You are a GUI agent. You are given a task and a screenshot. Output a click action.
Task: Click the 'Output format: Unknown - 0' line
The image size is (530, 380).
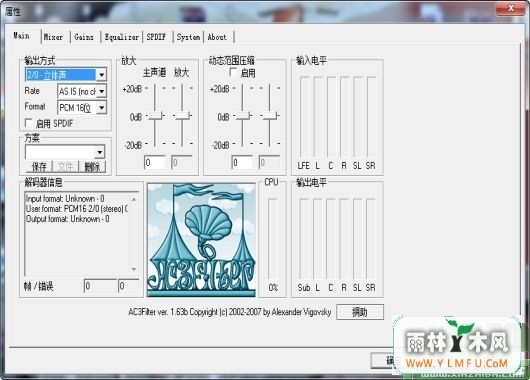point(68,219)
